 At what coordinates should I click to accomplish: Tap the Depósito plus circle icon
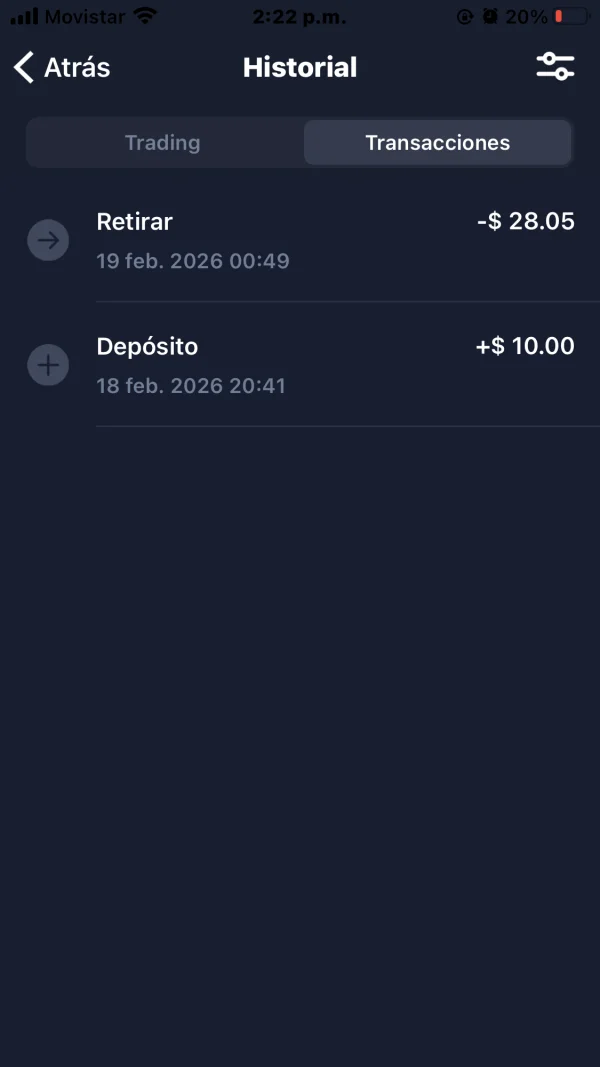pos(48,365)
